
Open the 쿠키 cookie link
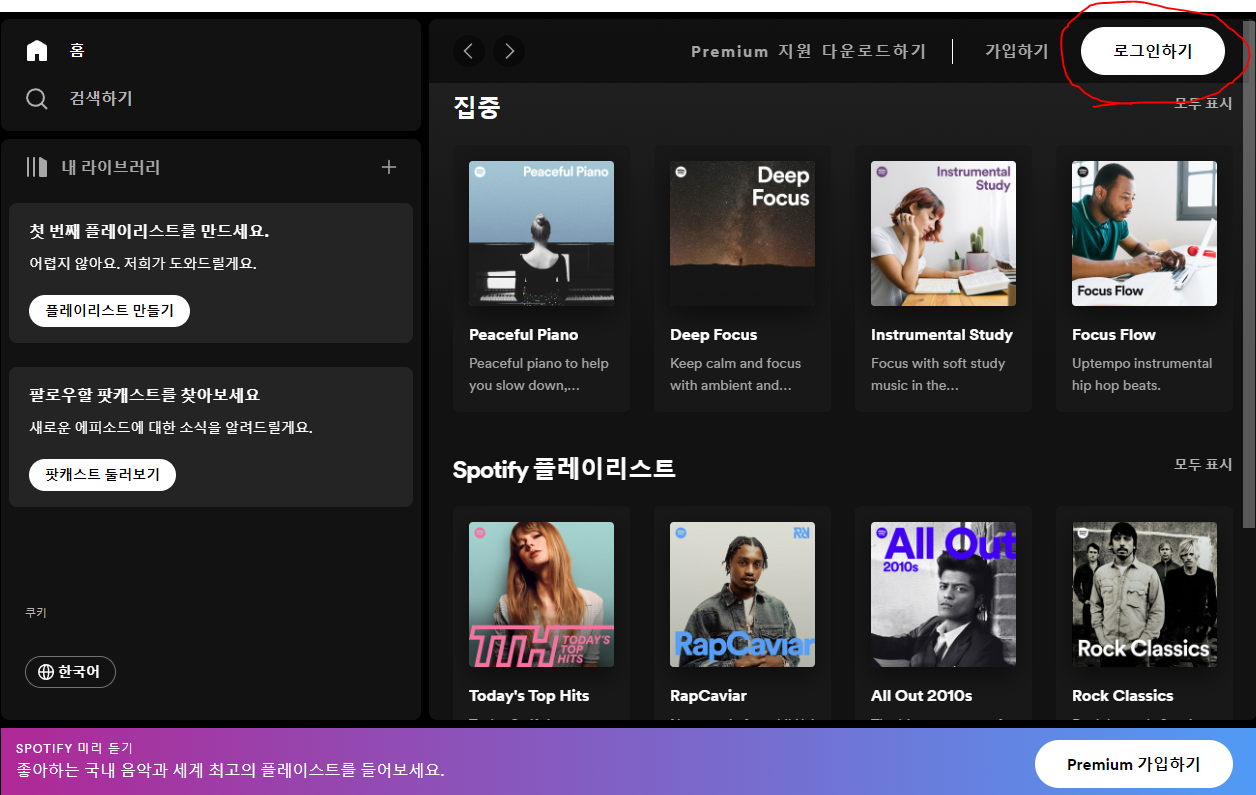(36, 613)
